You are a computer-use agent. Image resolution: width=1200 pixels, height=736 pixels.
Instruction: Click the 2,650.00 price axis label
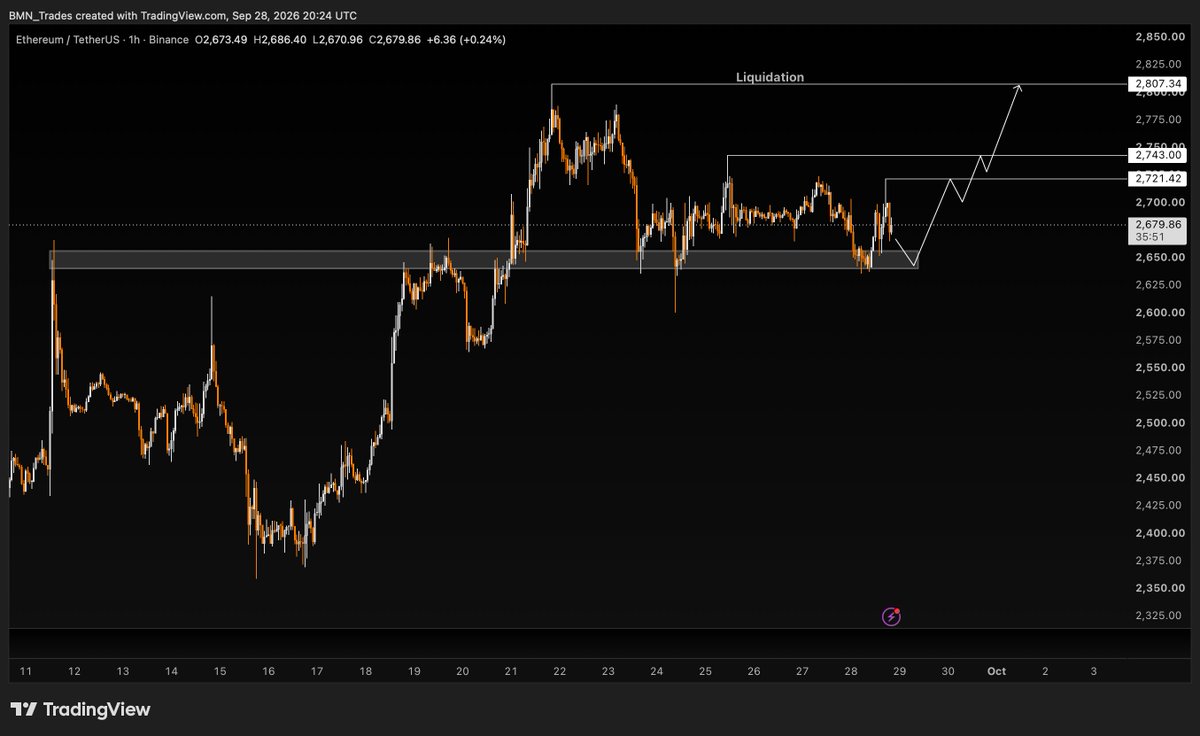1159,257
